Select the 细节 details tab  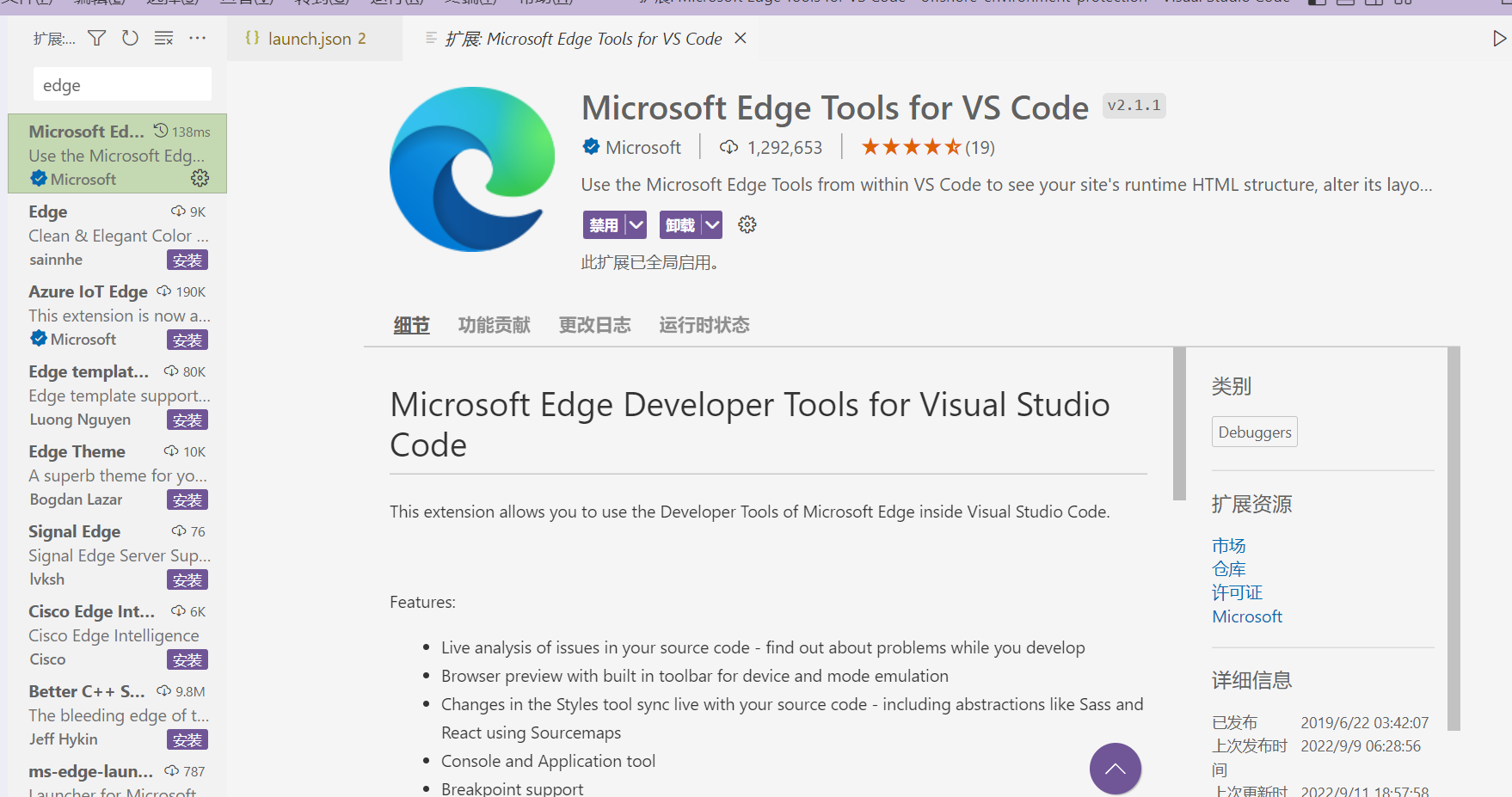coord(411,325)
